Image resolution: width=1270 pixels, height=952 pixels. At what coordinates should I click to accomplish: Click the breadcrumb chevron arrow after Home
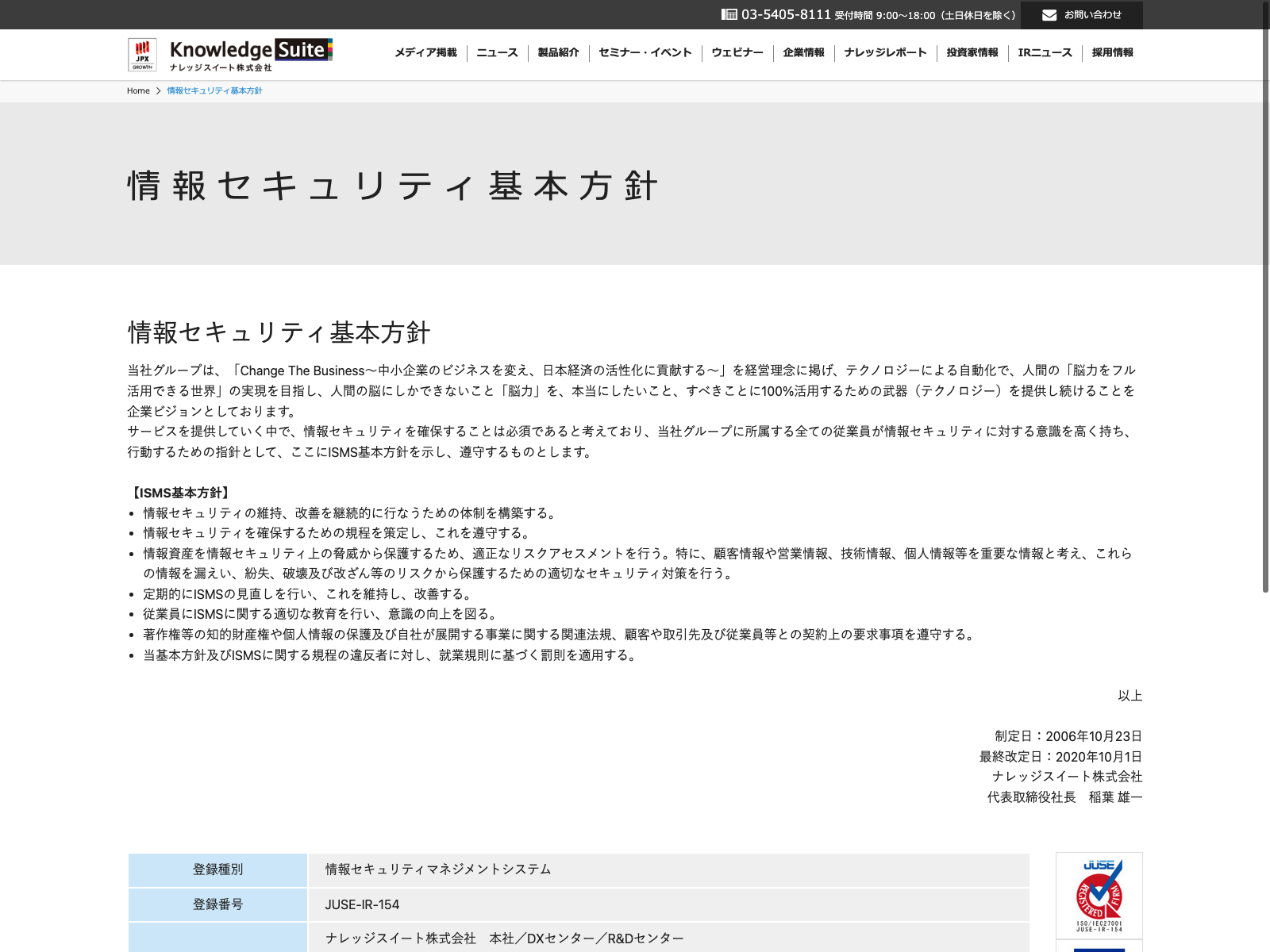159,91
